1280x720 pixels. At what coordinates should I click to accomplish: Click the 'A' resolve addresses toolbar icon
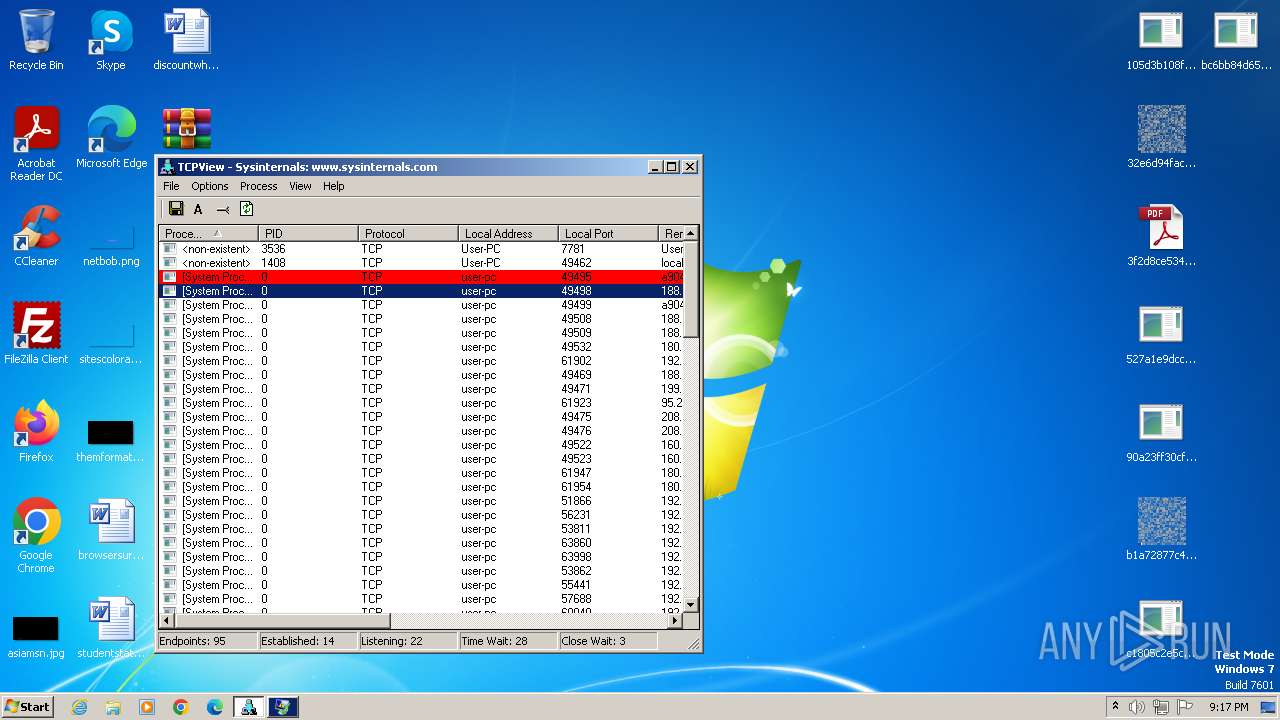click(198, 209)
